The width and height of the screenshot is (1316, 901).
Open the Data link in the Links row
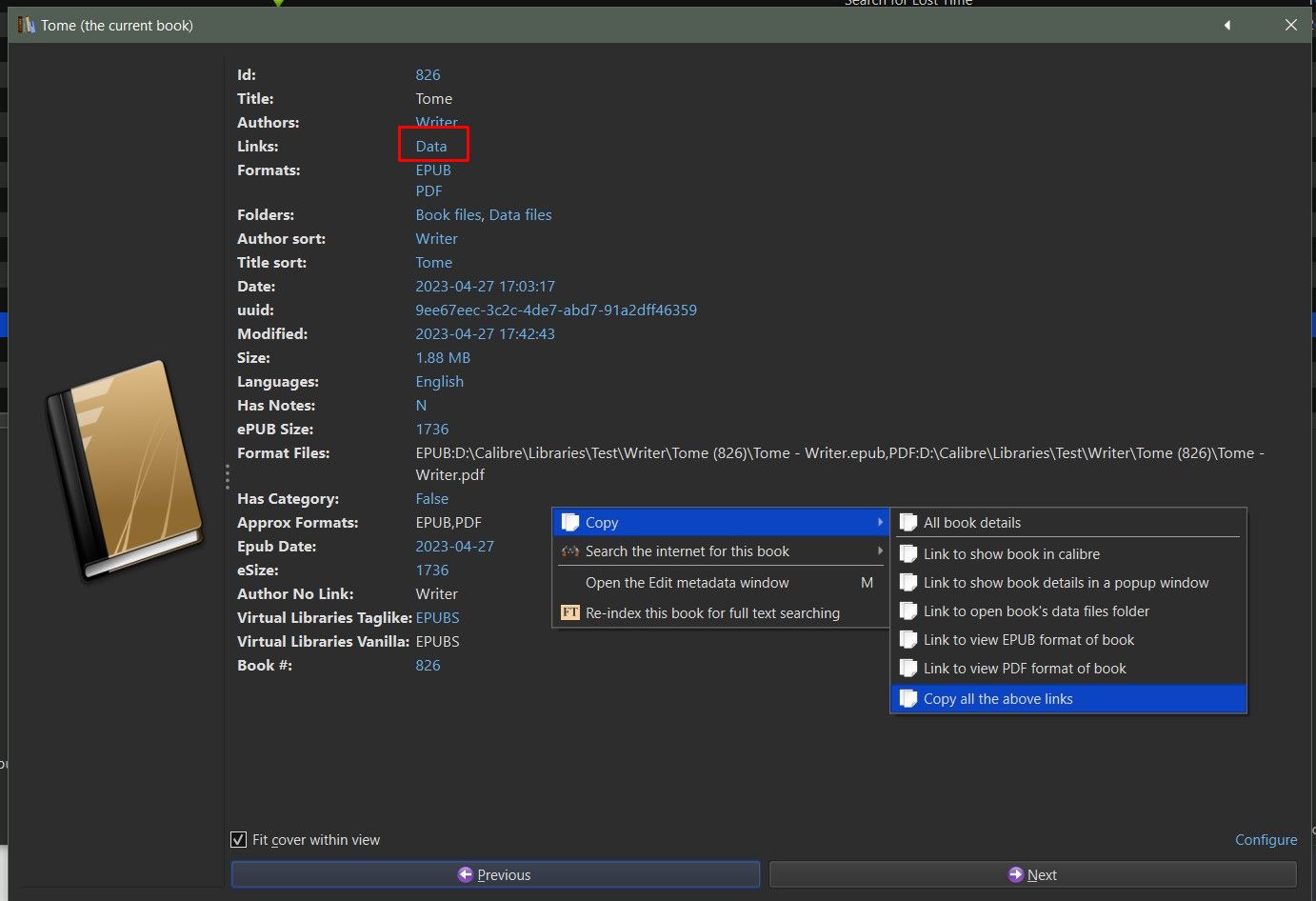click(431, 146)
